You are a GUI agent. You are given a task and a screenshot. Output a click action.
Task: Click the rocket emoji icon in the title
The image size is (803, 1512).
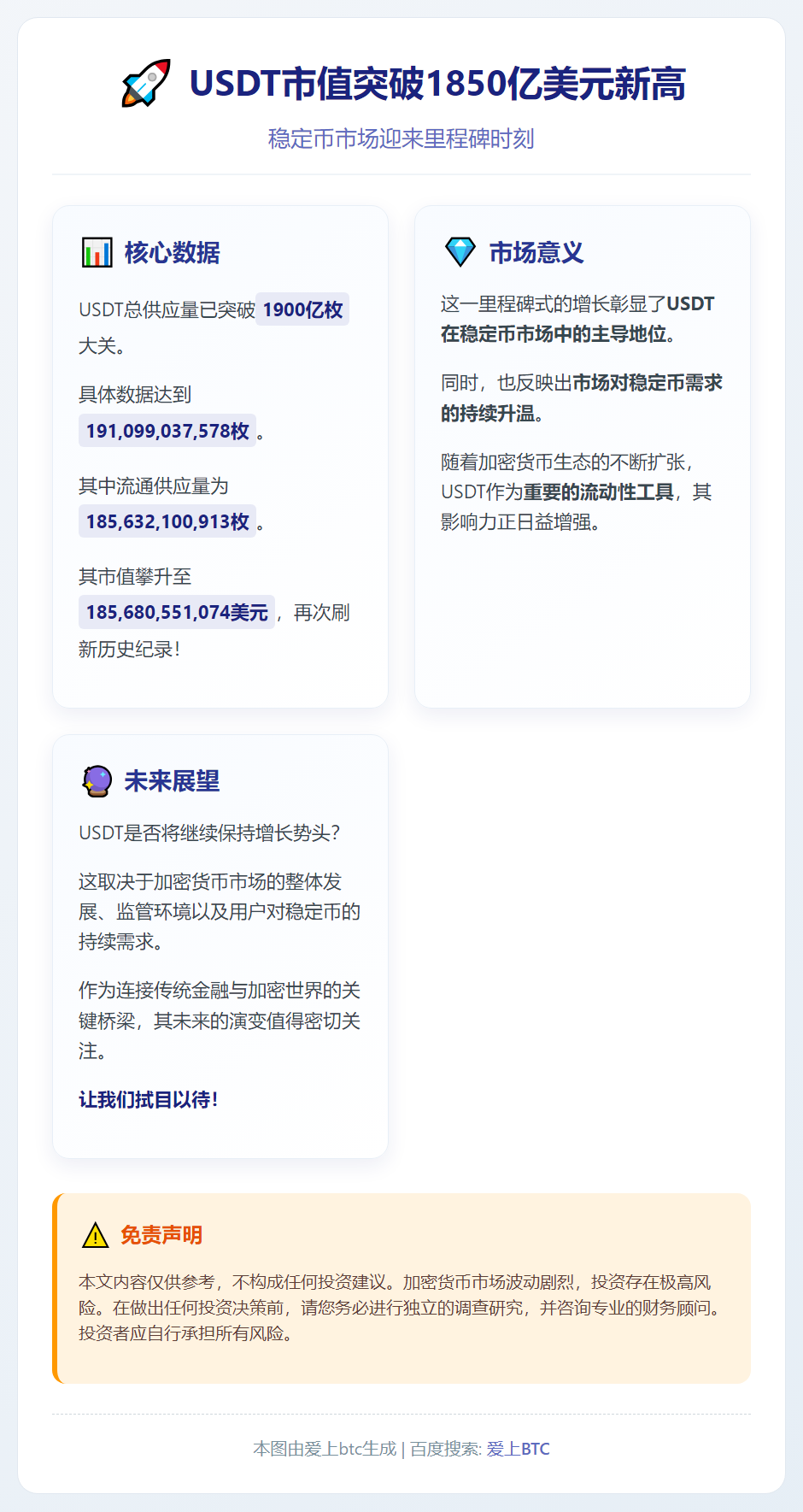tap(146, 83)
